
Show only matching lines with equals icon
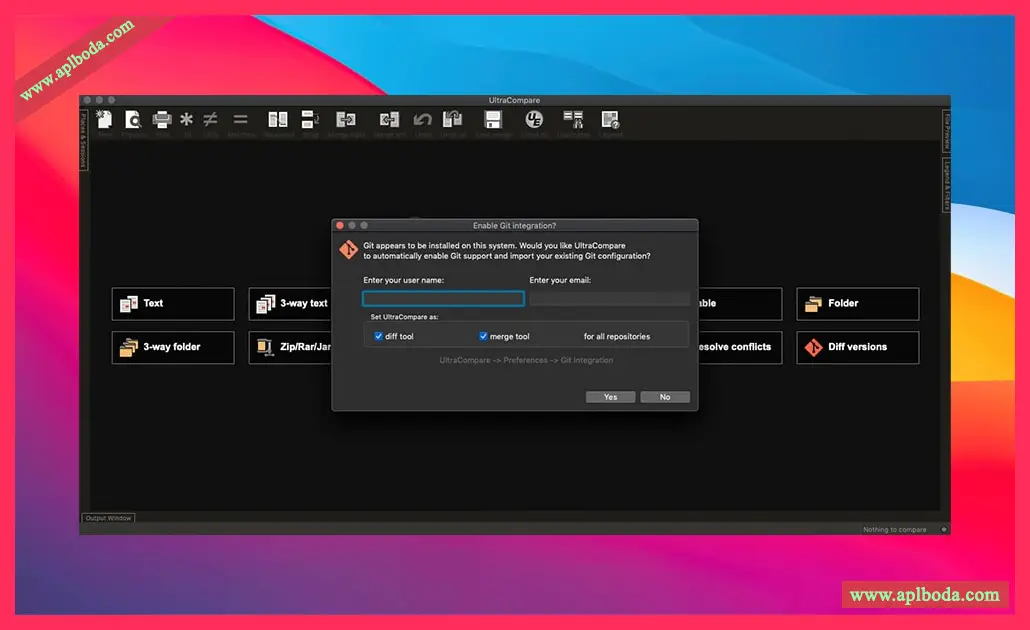click(x=240, y=120)
